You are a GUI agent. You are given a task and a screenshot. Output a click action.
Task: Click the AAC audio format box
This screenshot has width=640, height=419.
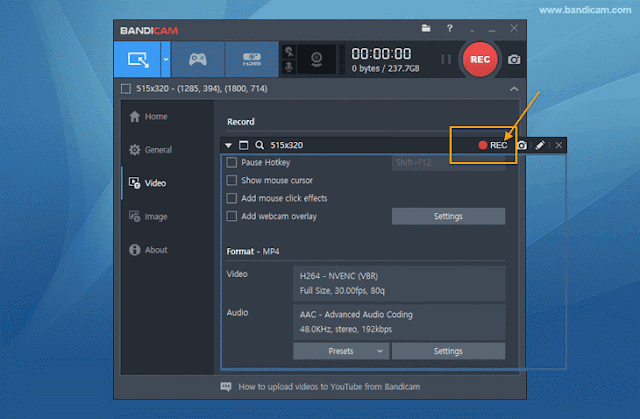click(x=399, y=322)
